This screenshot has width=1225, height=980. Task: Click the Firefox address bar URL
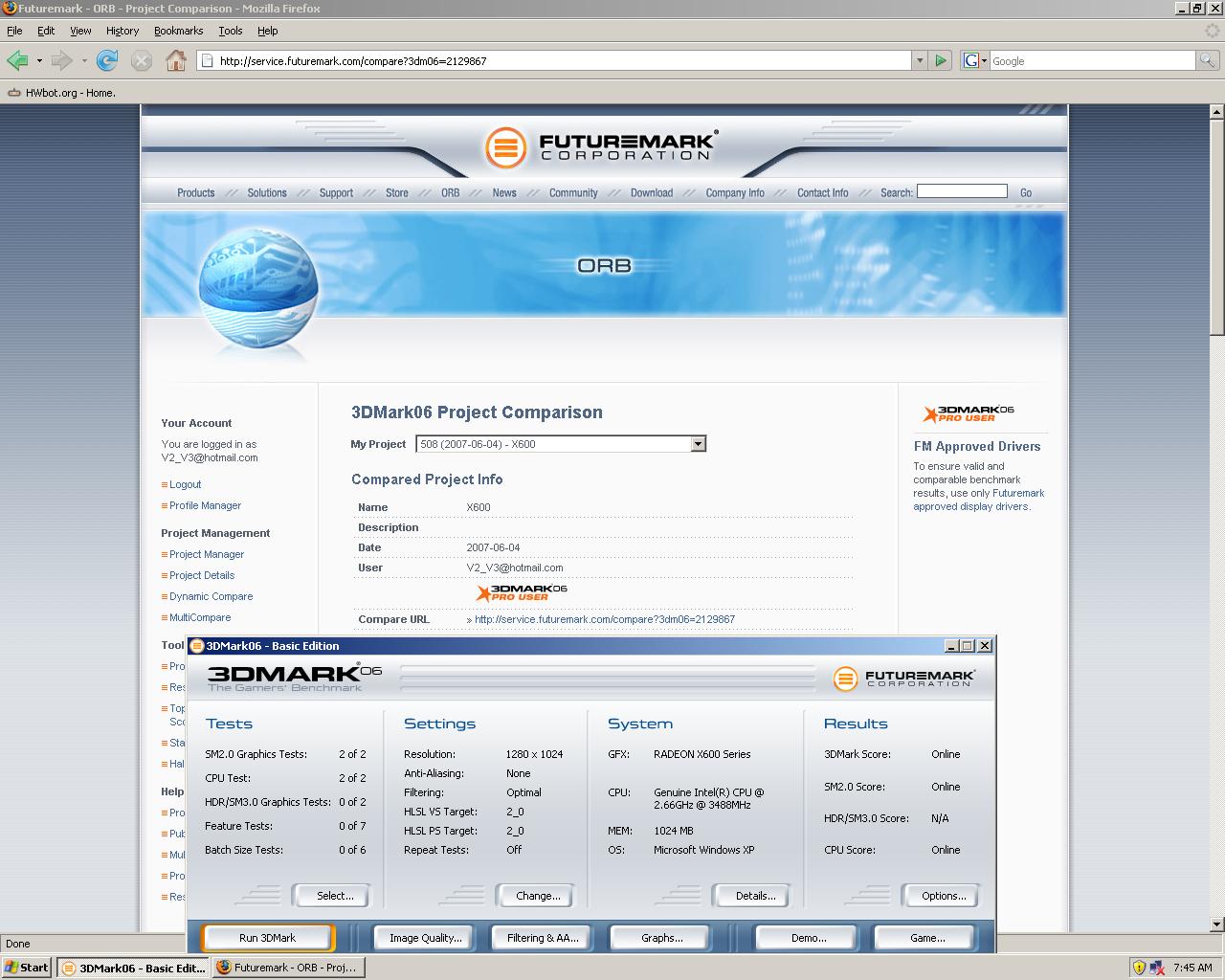click(555, 60)
